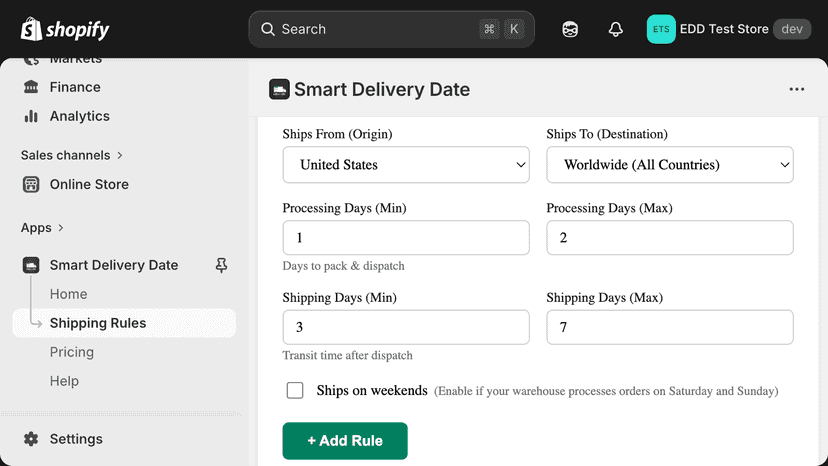The height and width of the screenshot is (466, 828).
Task: Click Shipping Days (Max) field
Action: pyautogui.click(x=670, y=328)
